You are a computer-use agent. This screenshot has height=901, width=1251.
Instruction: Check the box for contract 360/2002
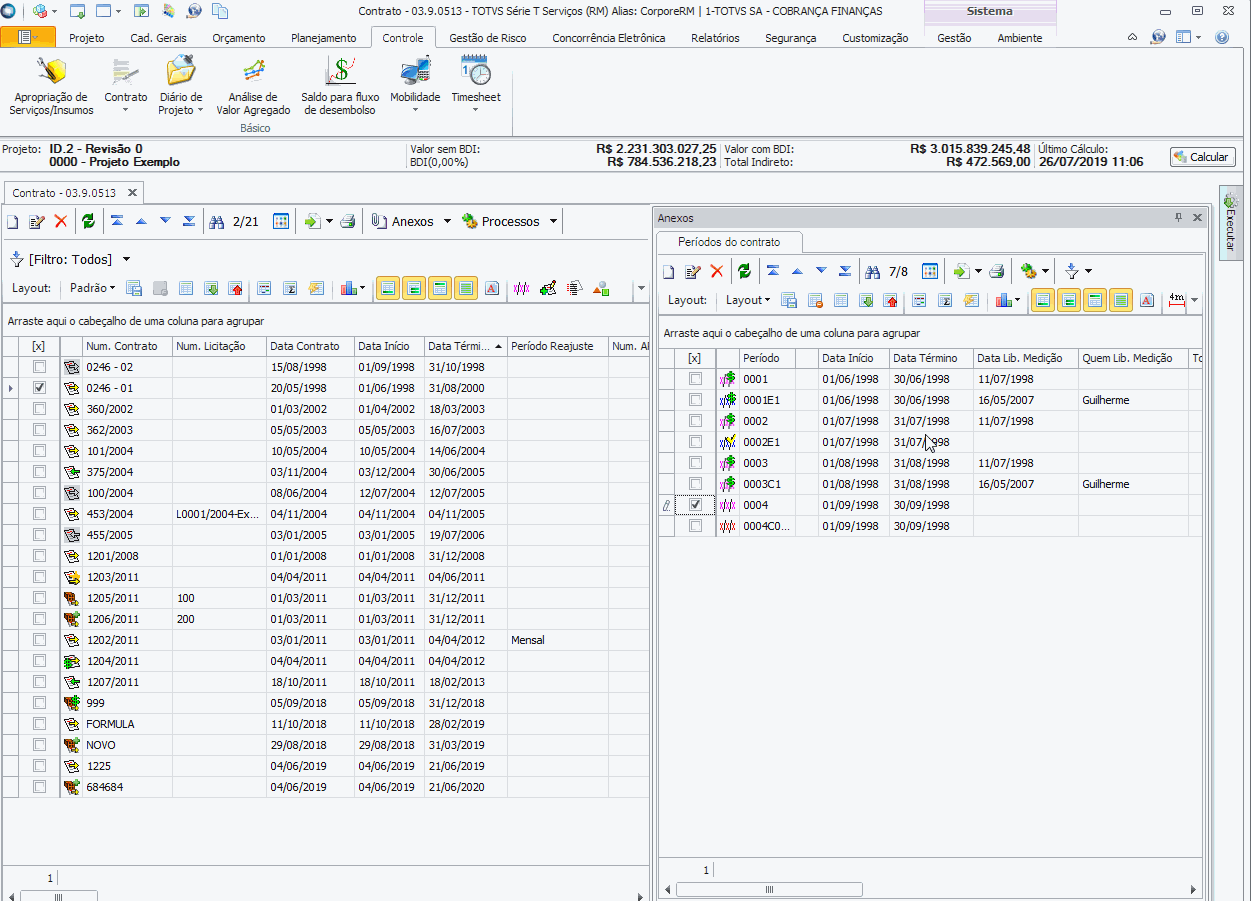39,409
